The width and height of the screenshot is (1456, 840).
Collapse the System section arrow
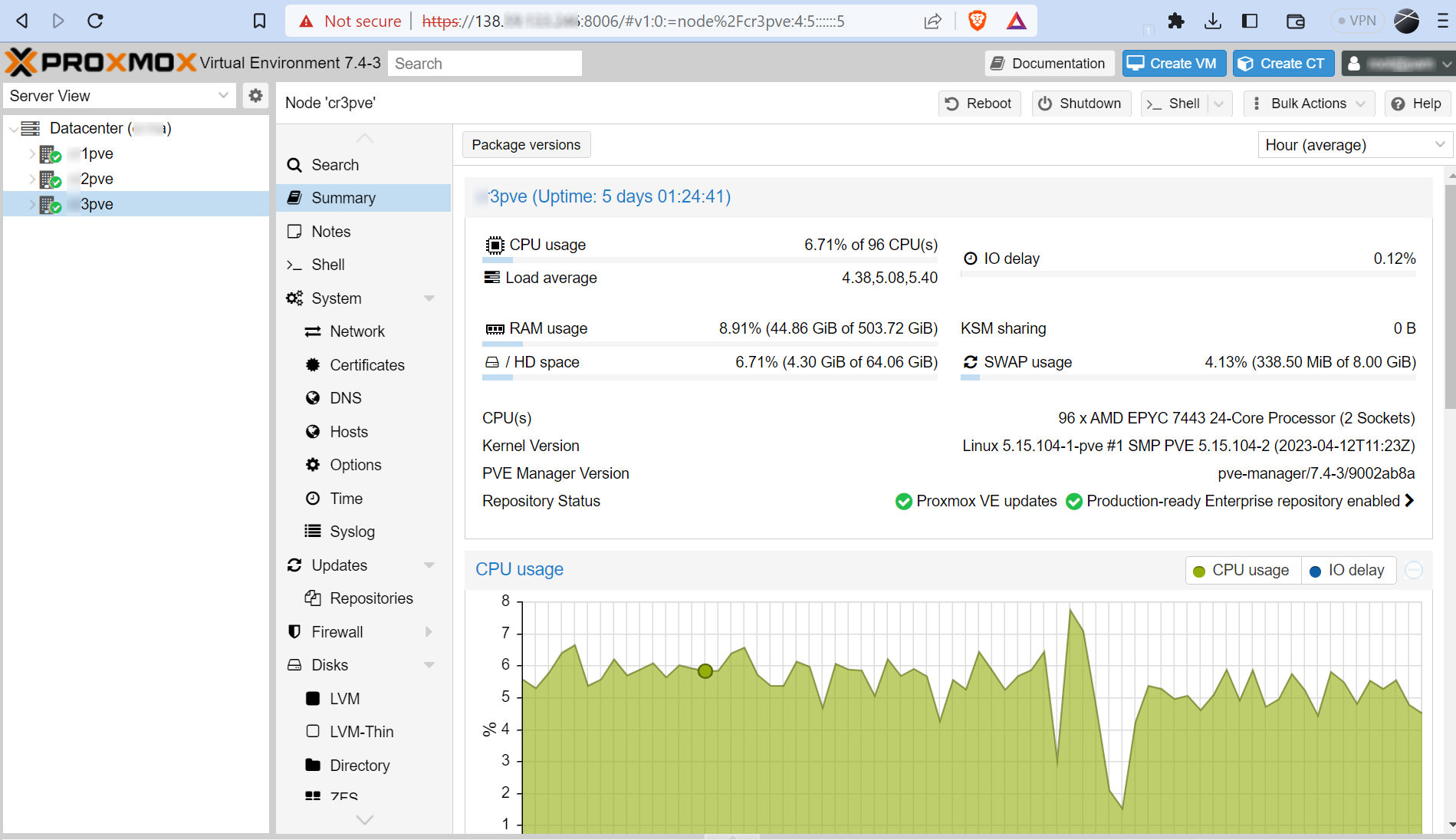tap(429, 298)
